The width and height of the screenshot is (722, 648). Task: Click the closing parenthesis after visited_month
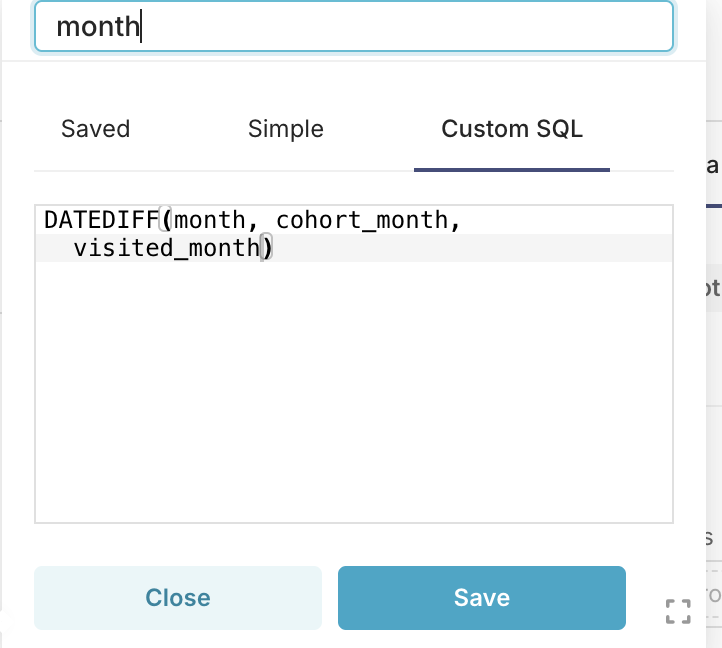pos(267,248)
